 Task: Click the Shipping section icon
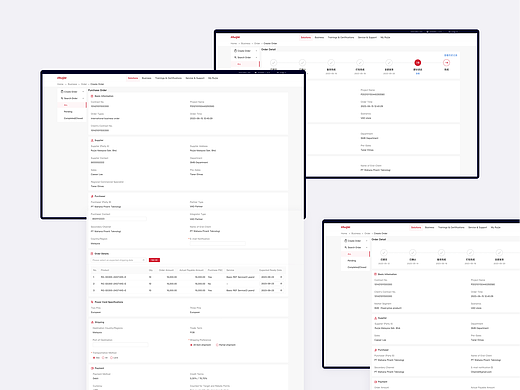[92, 322]
